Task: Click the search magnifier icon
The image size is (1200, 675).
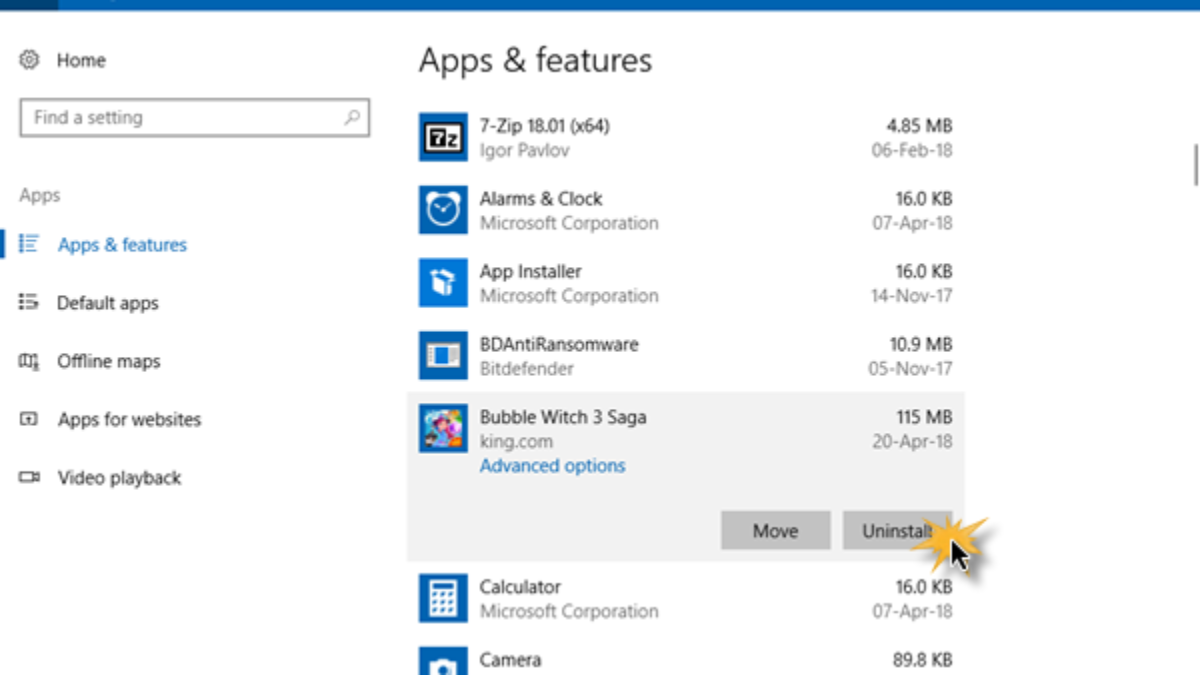Action: point(352,118)
